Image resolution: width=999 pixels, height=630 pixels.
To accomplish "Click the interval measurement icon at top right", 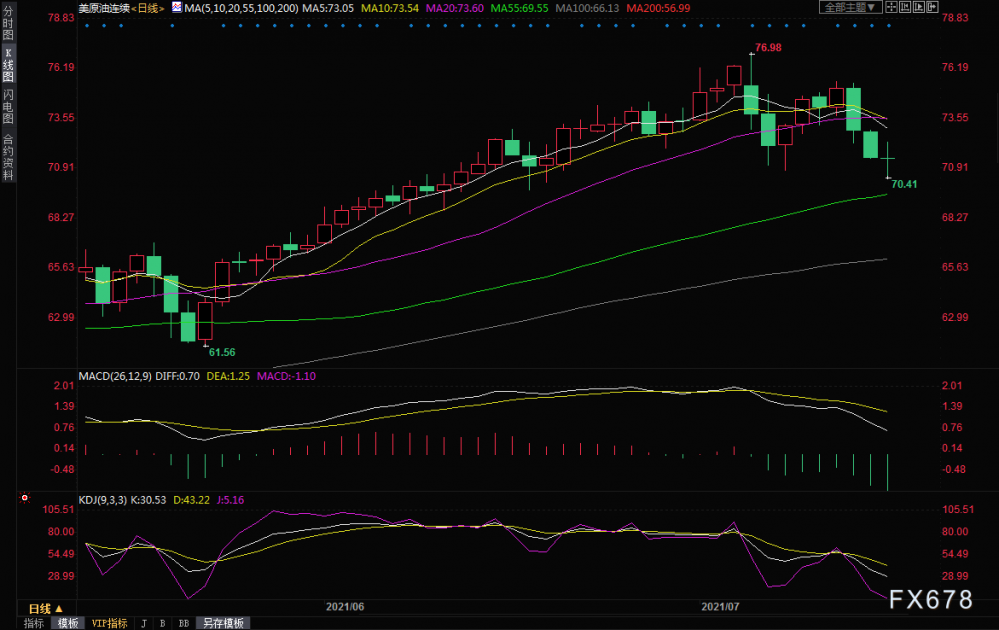I will pos(905,7).
